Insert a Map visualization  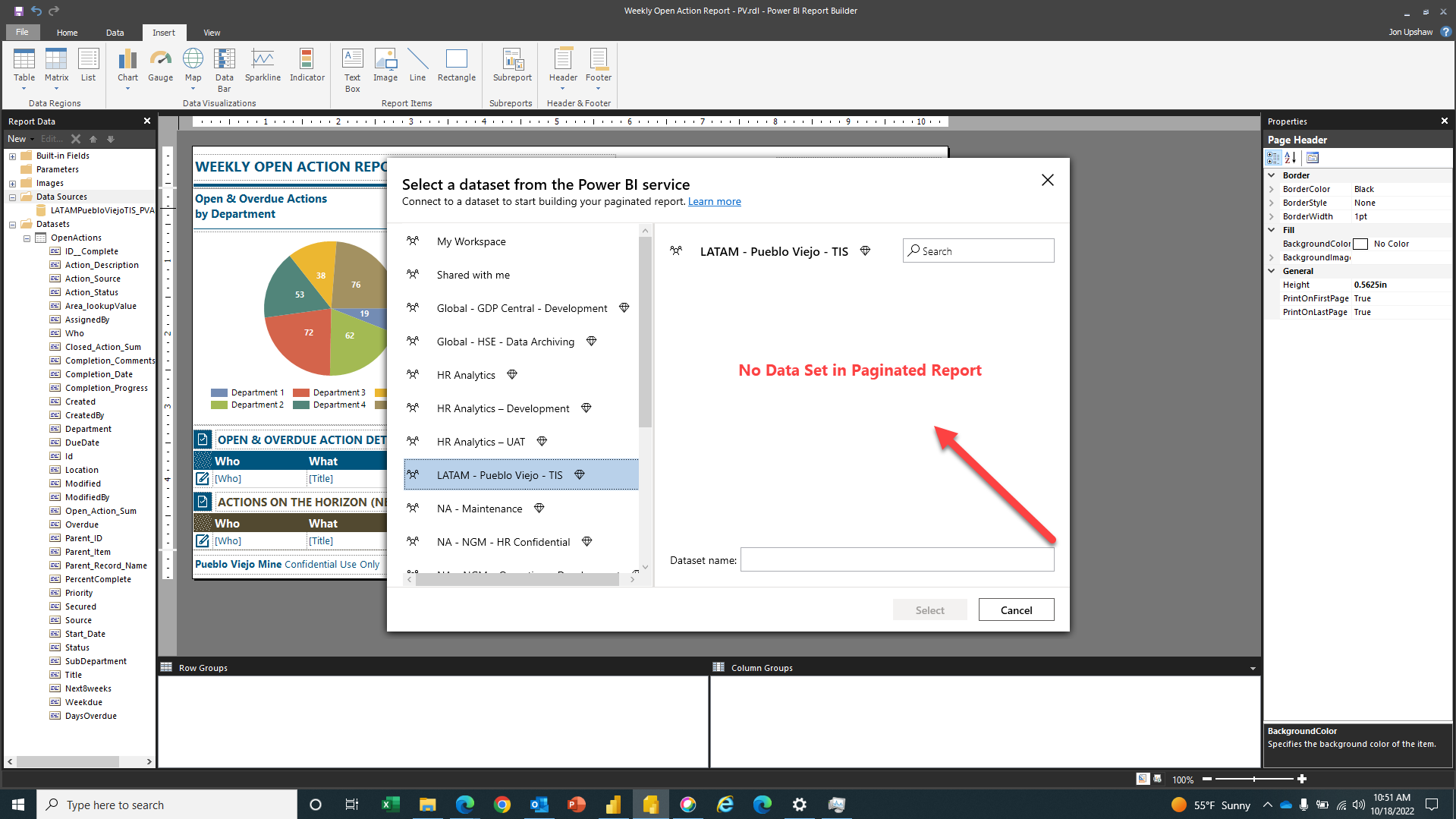click(193, 68)
